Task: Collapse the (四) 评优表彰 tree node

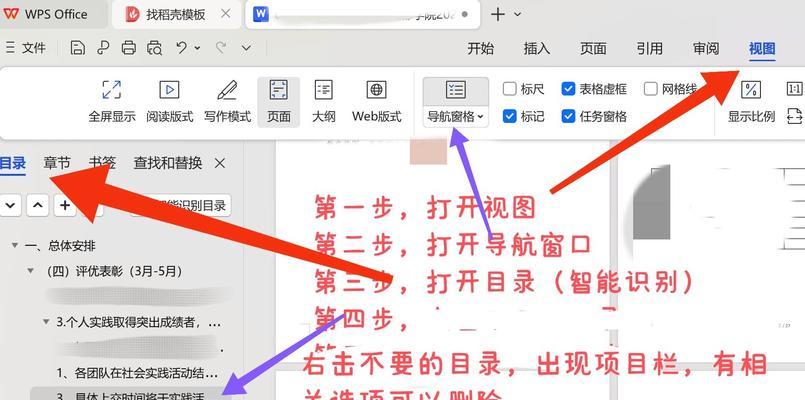Action: pos(31,270)
